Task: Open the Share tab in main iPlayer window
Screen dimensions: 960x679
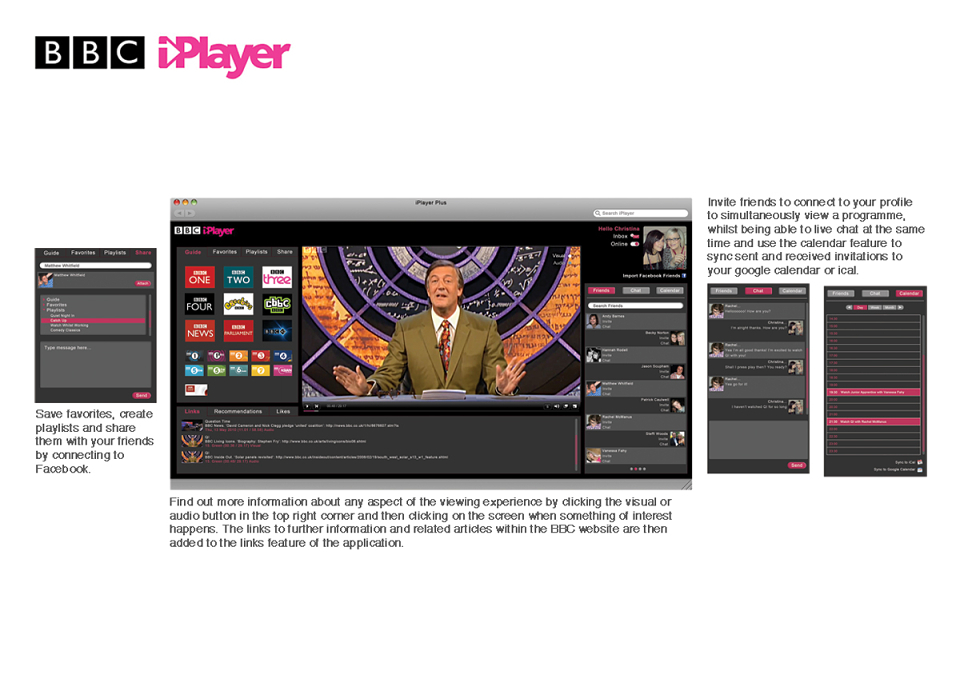Action: (285, 252)
